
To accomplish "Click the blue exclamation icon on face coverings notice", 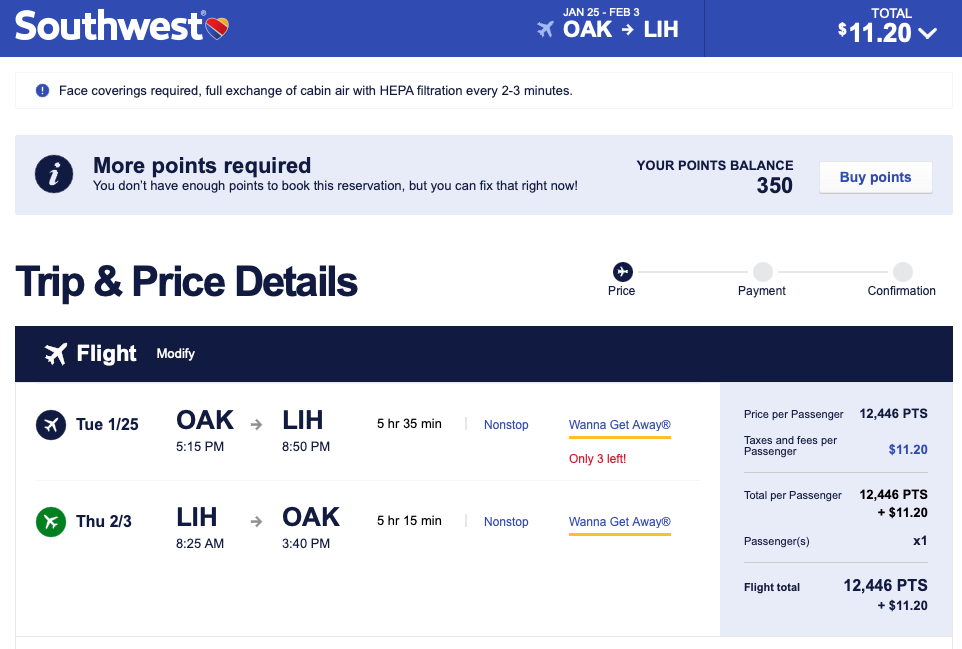I will click(42, 91).
